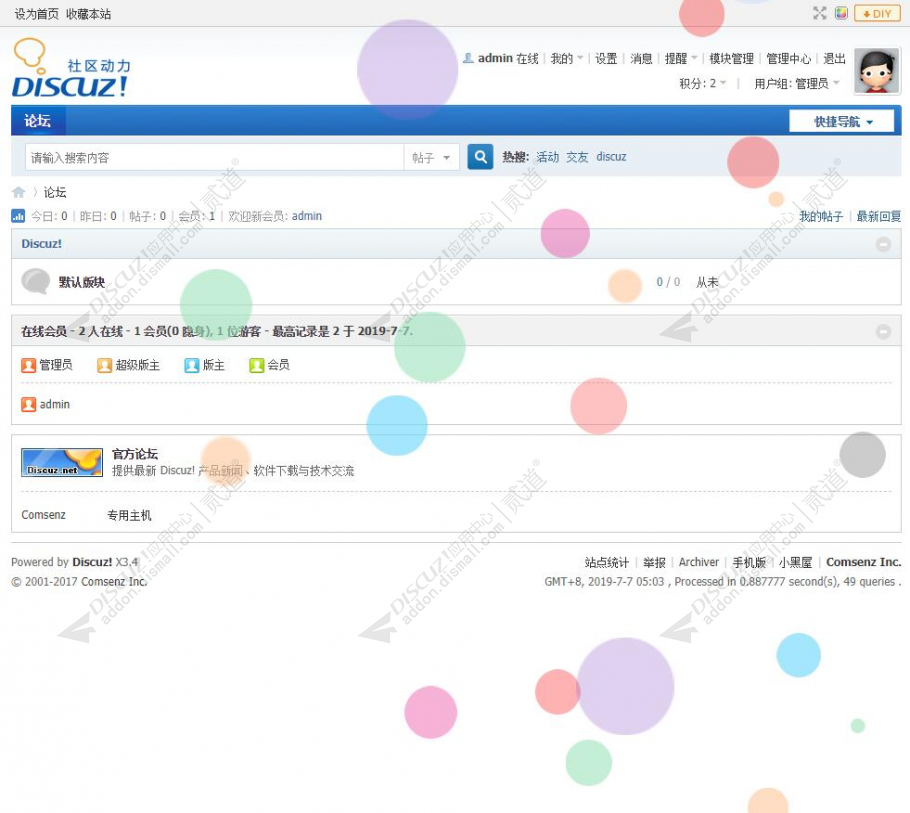Click the 在线会员 heading link
The height and width of the screenshot is (813, 910).
coord(44,331)
